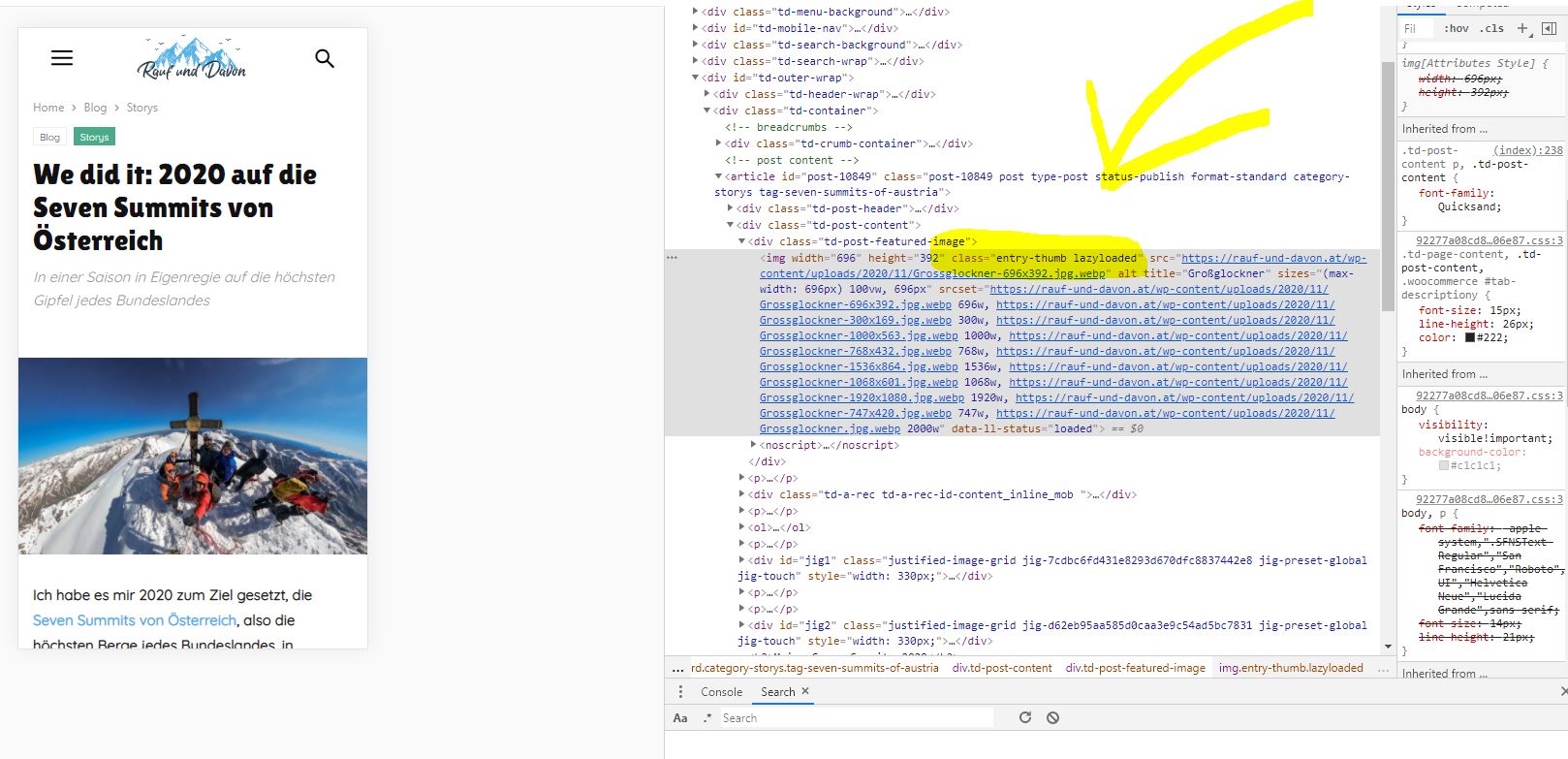Click the #c1c1c1 background-color swatch
The height and width of the screenshot is (759, 1568).
tap(1443, 466)
